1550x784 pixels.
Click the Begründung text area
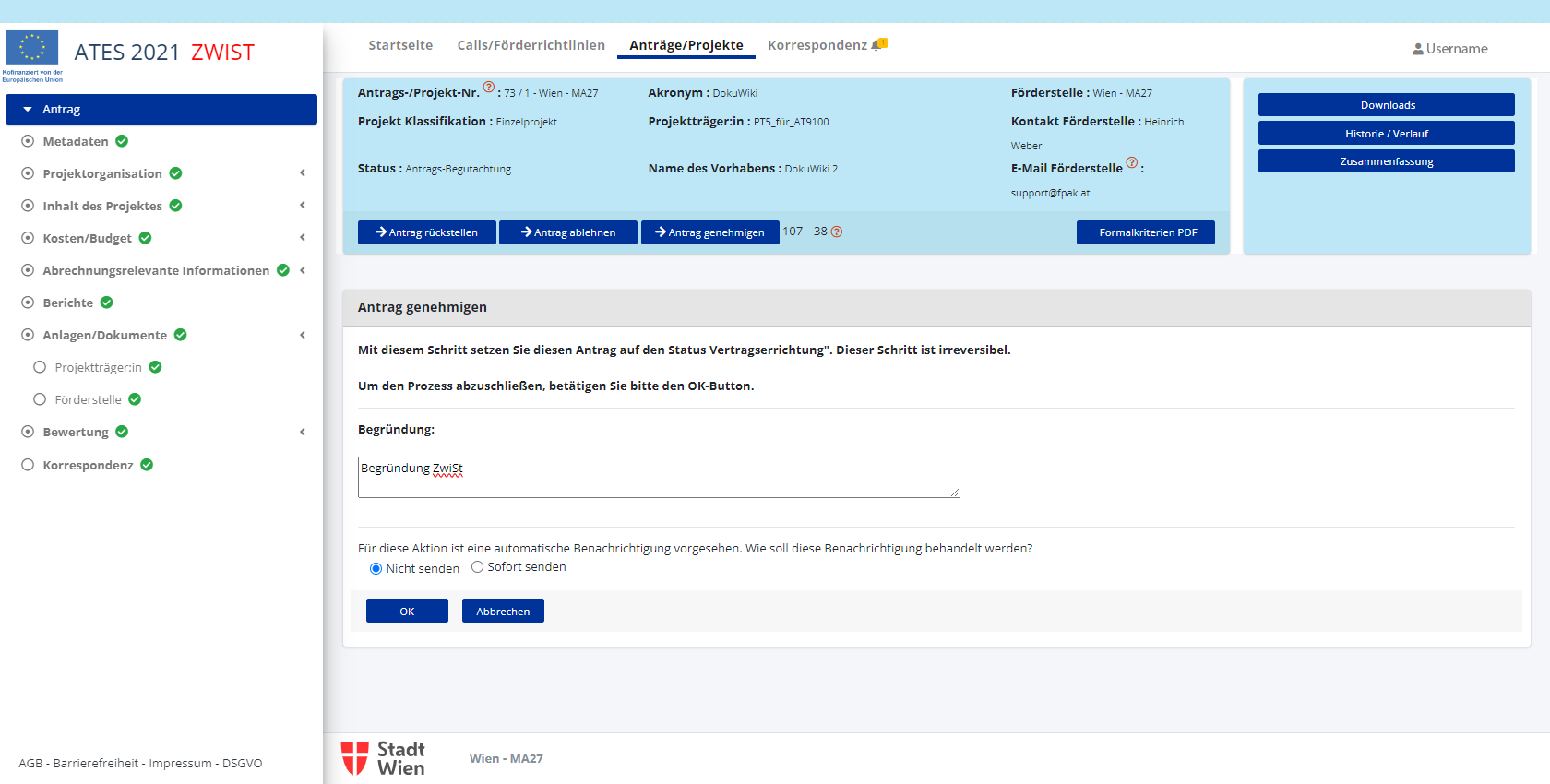[658, 478]
